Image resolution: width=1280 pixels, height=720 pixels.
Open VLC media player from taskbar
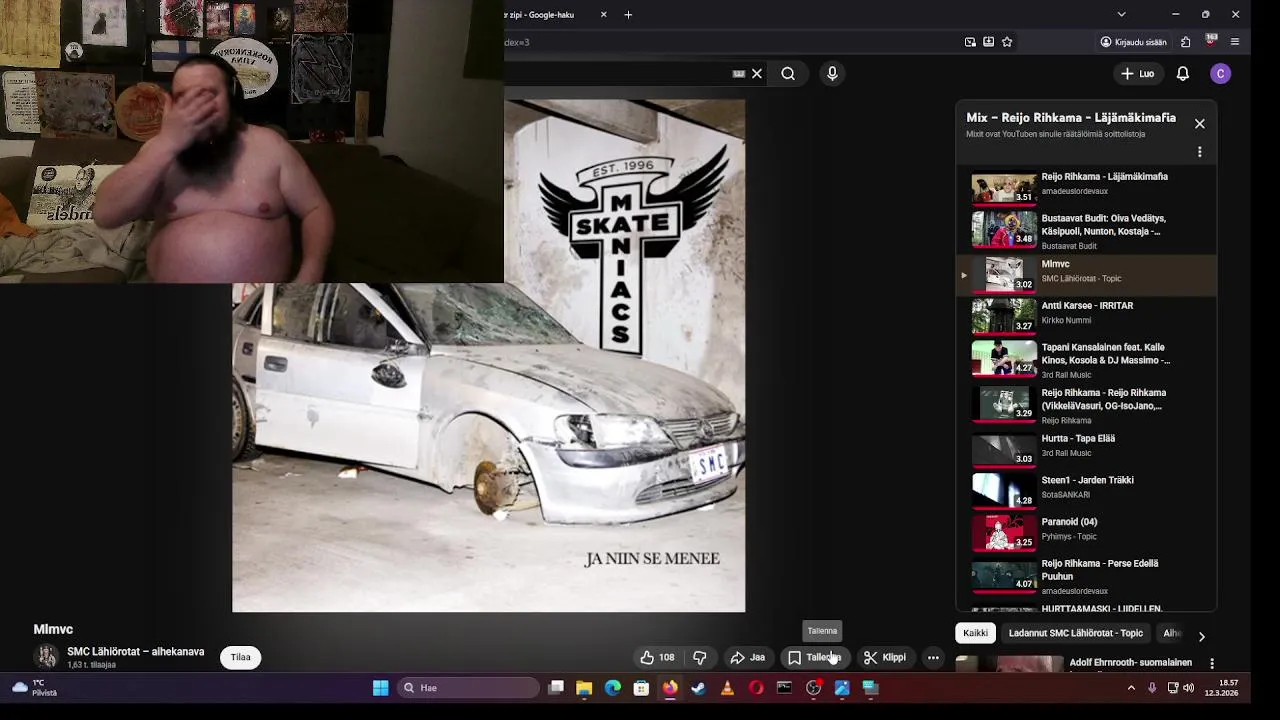(x=727, y=688)
